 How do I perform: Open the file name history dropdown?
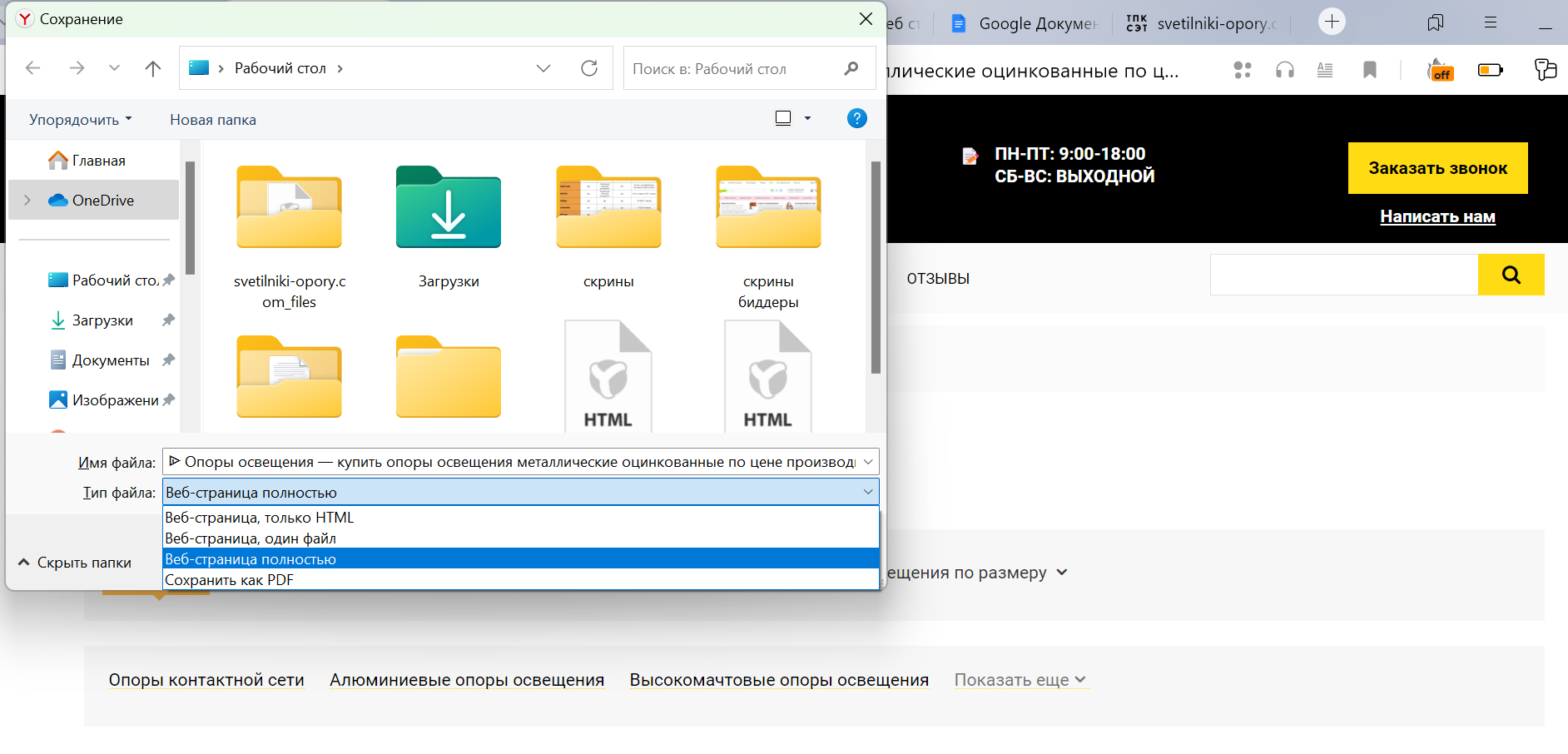[x=868, y=462]
